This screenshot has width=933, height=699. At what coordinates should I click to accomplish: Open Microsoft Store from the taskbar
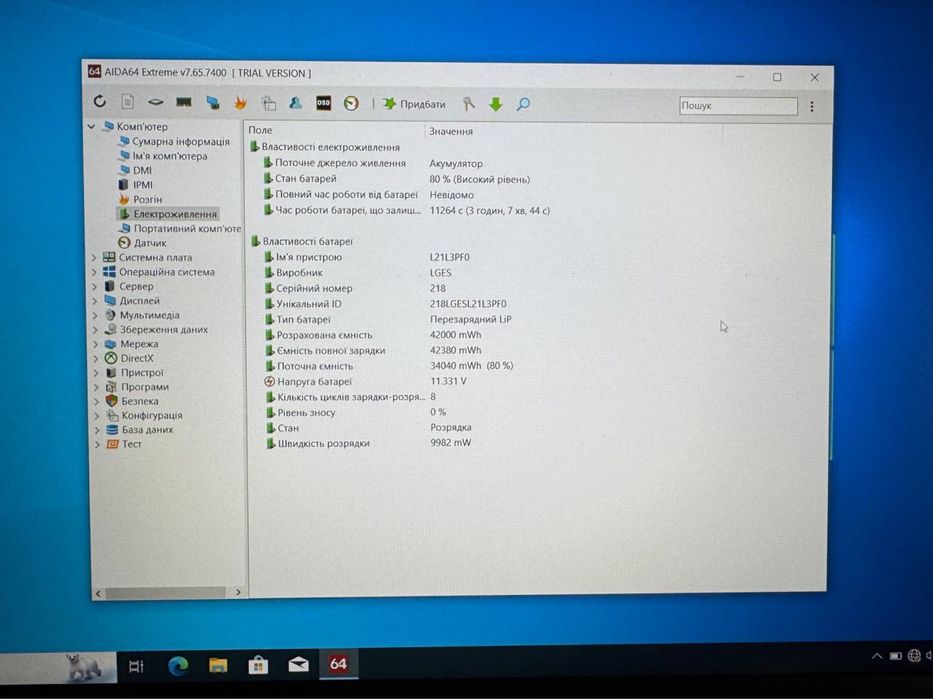[258, 665]
